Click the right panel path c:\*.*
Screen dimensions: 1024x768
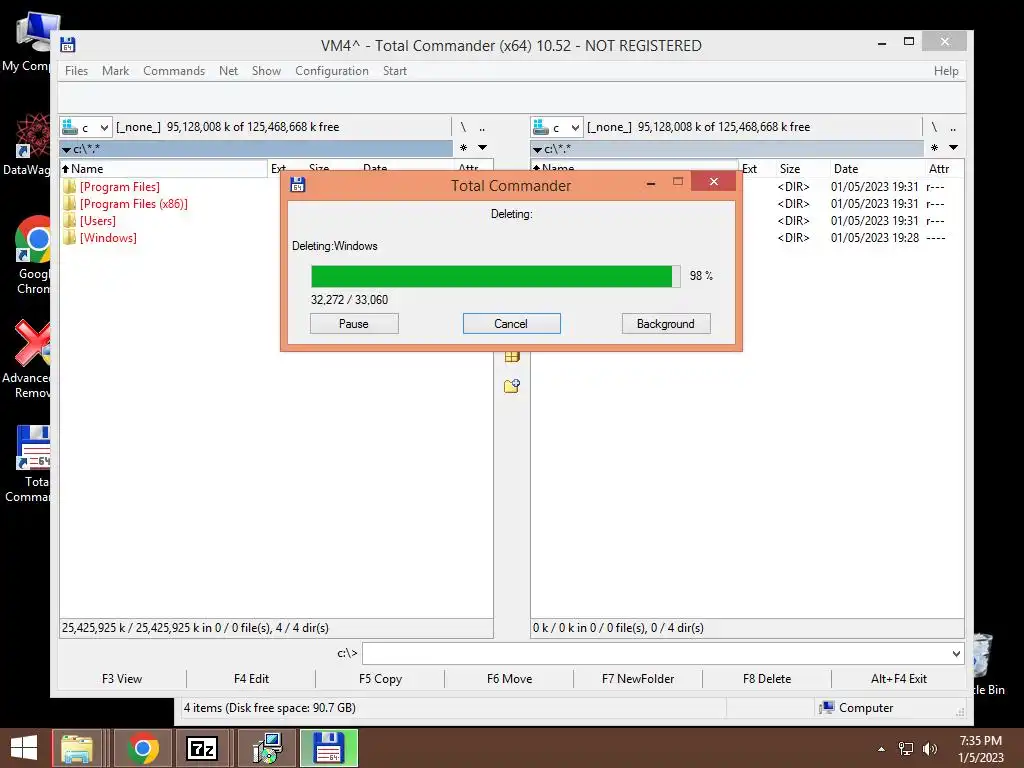pos(727,149)
